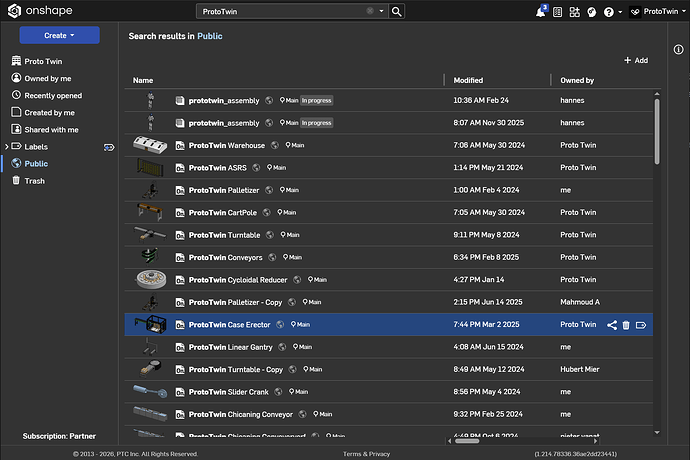Click the vertical scrollbar thumb of results list
This screenshot has height=460, width=690.
(657, 131)
